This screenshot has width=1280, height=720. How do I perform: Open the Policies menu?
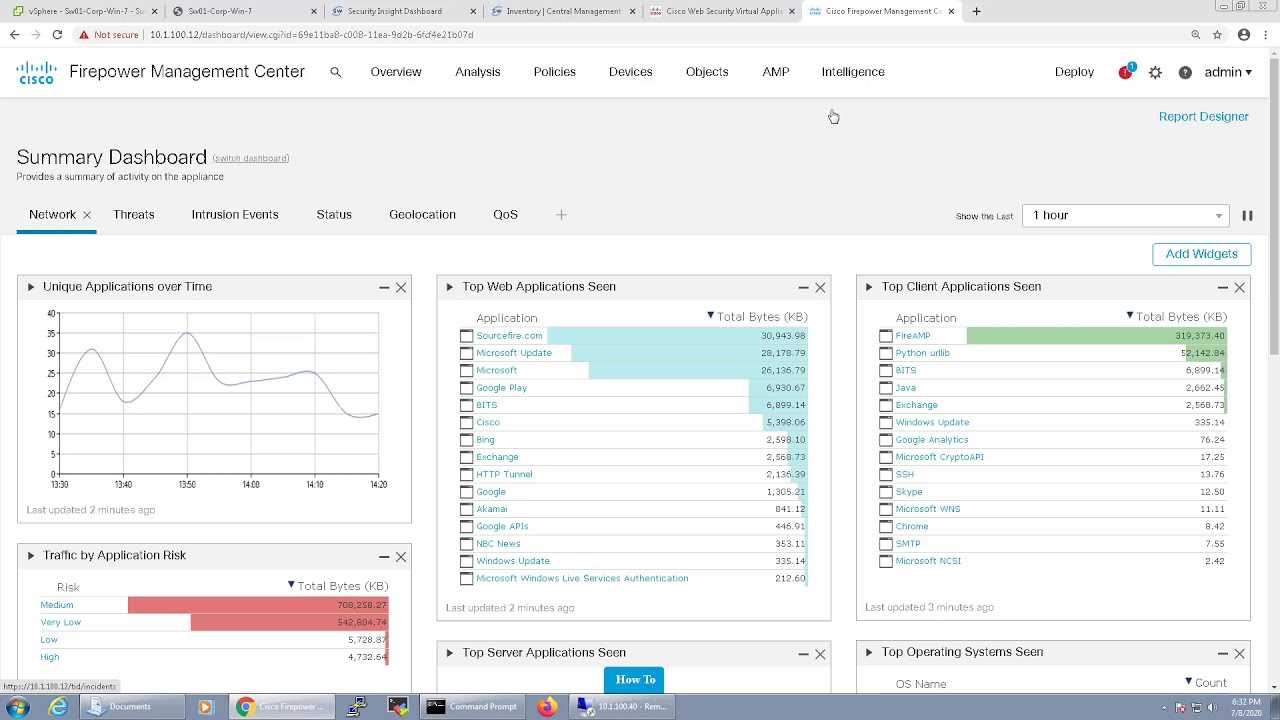tap(555, 72)
